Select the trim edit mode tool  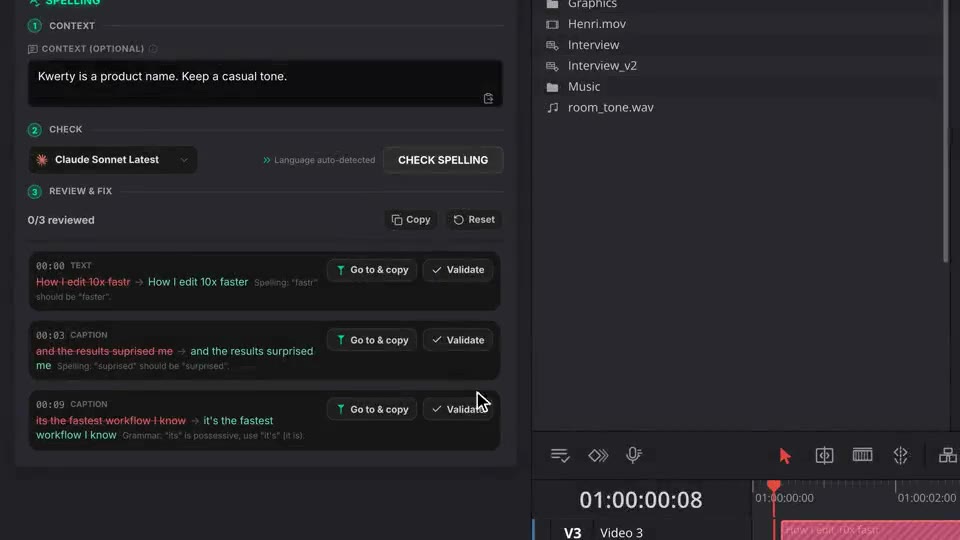[x=824, y=456]
